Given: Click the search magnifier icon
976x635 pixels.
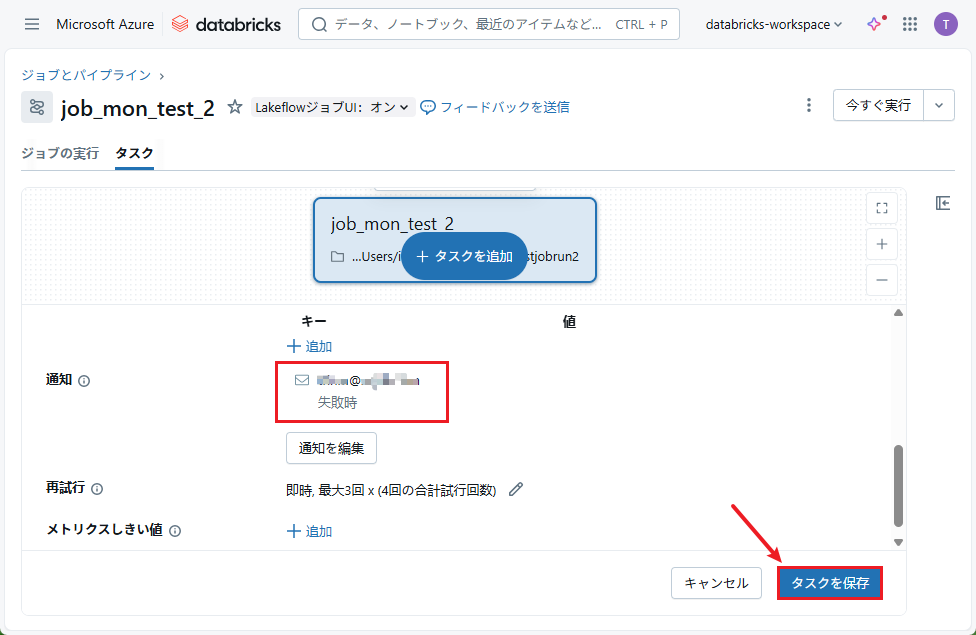Looking at the screenshot, I should (319, 24).
